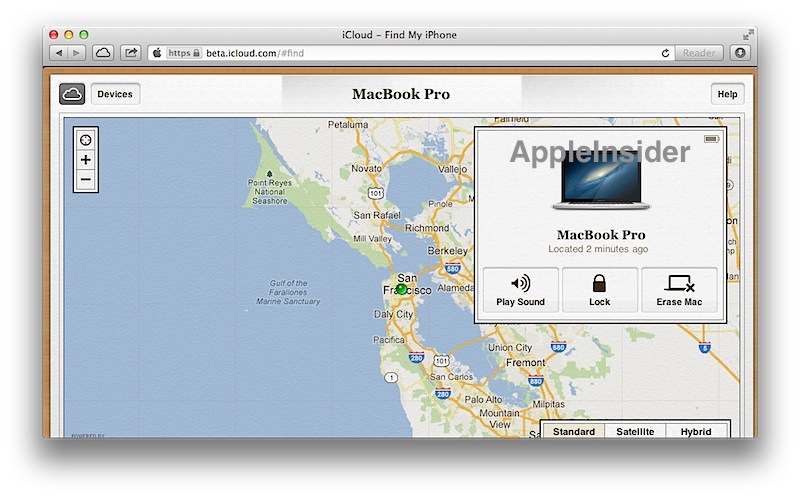The height and width of the screenshot is (497, 800).
Task: Click the Union City label on map
Action: [x=510, y=347]
